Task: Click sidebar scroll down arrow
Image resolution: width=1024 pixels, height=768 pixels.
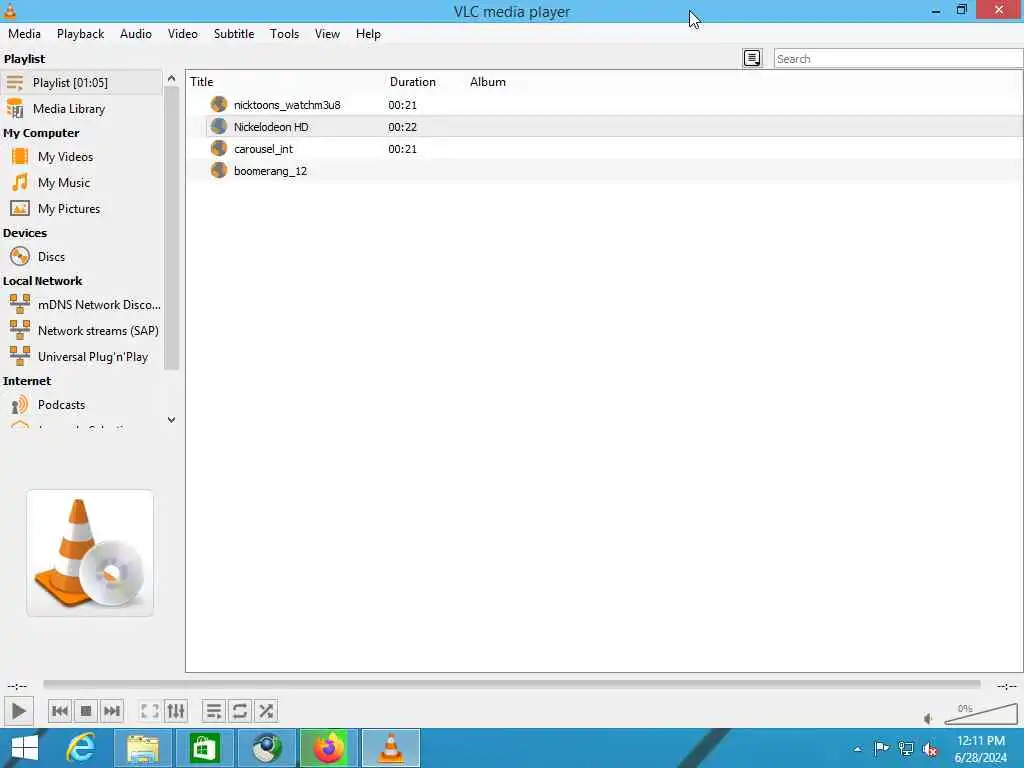Action: 171,420
